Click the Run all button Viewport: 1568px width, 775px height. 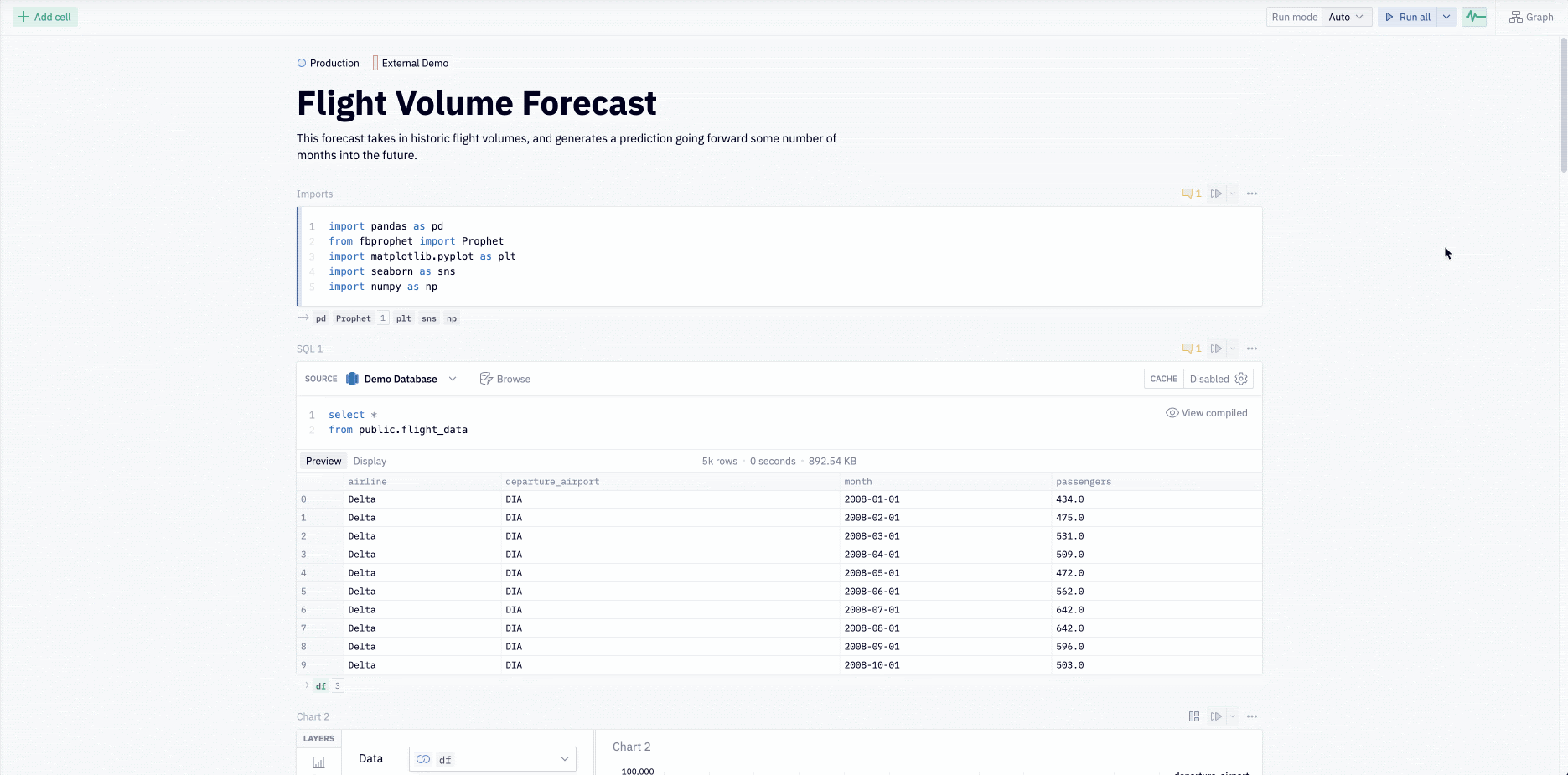pyautogui.click(x=1408, y=17)
